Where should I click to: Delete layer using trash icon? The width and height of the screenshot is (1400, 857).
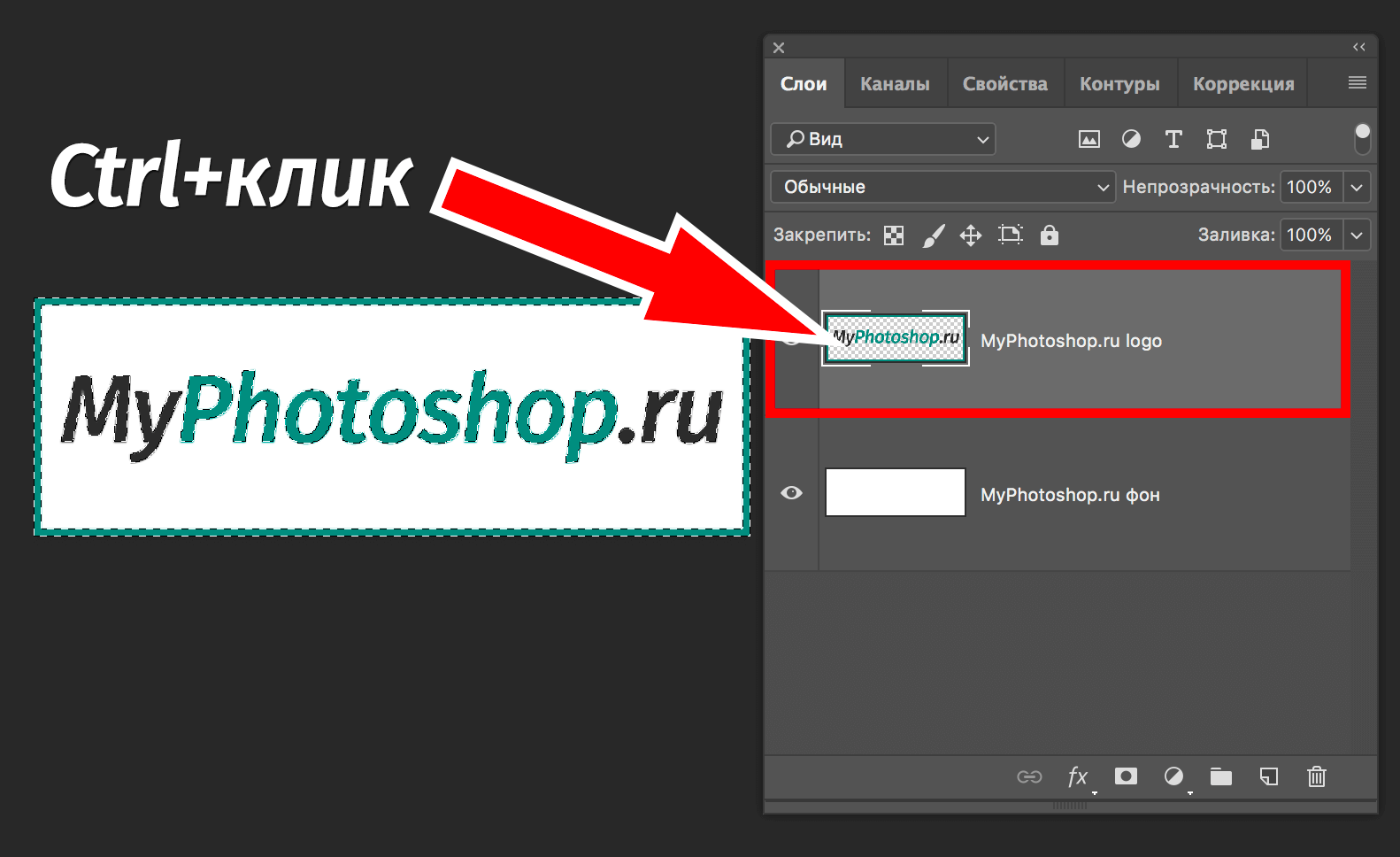pyautogui.click(x=1317, y=776)
